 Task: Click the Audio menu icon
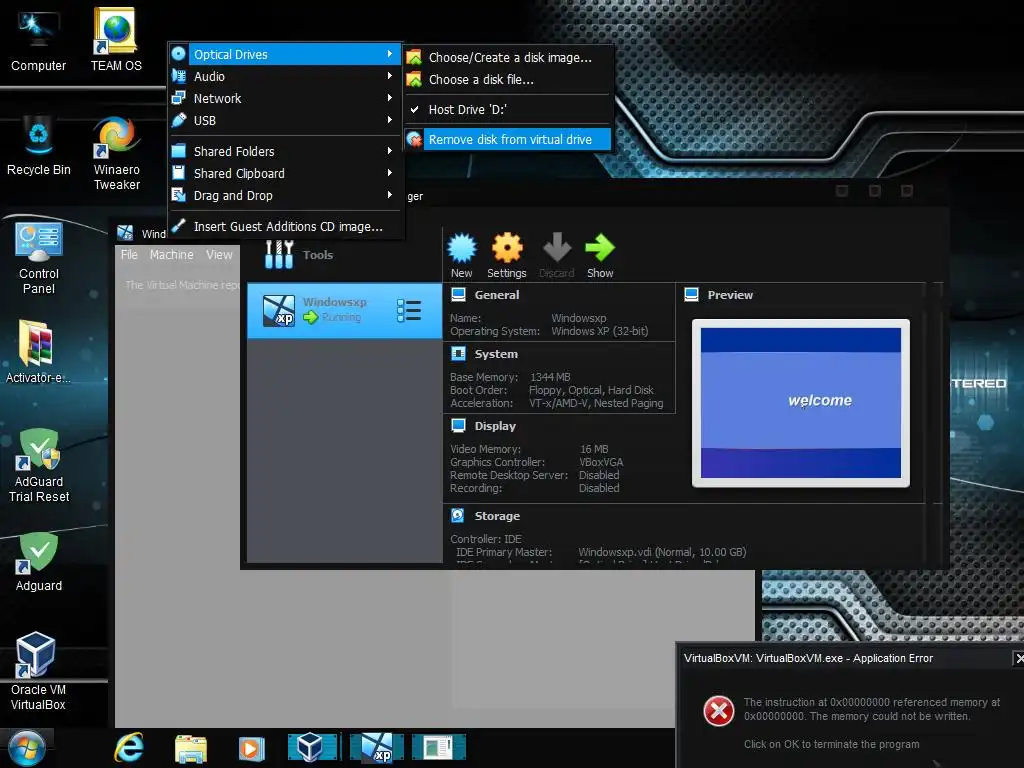tap(178, 76)
